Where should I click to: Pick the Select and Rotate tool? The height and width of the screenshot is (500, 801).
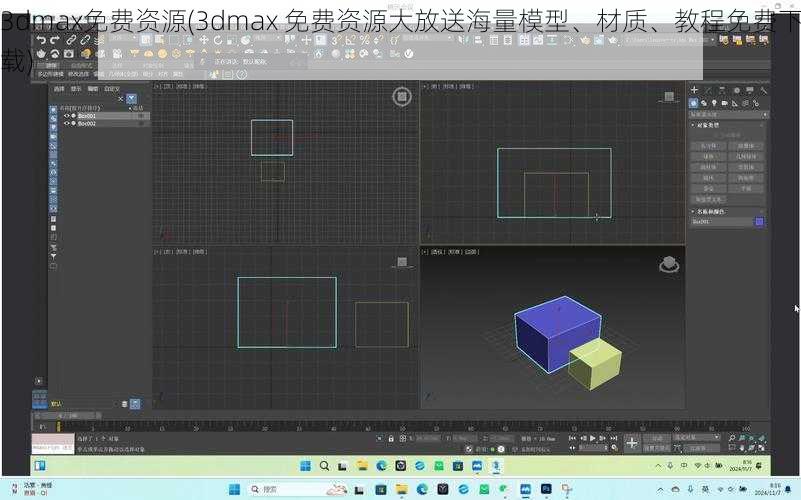click(218, 40)
